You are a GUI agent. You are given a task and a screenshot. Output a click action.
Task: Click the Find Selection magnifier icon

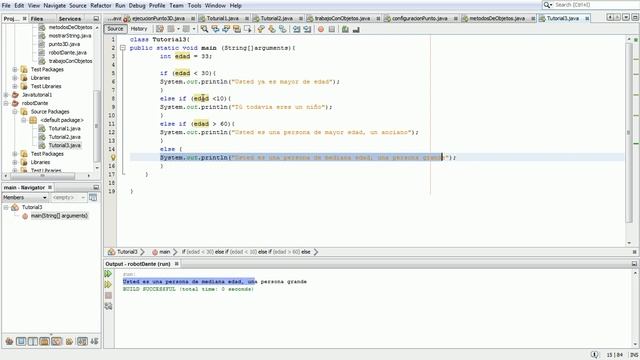click(x=204, y=29)
